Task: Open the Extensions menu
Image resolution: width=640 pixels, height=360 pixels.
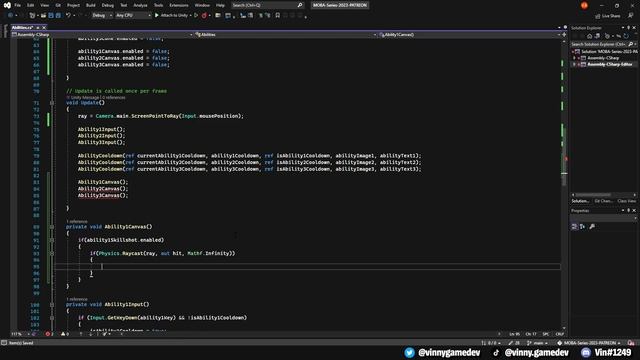Action: (x=179, y=5)
